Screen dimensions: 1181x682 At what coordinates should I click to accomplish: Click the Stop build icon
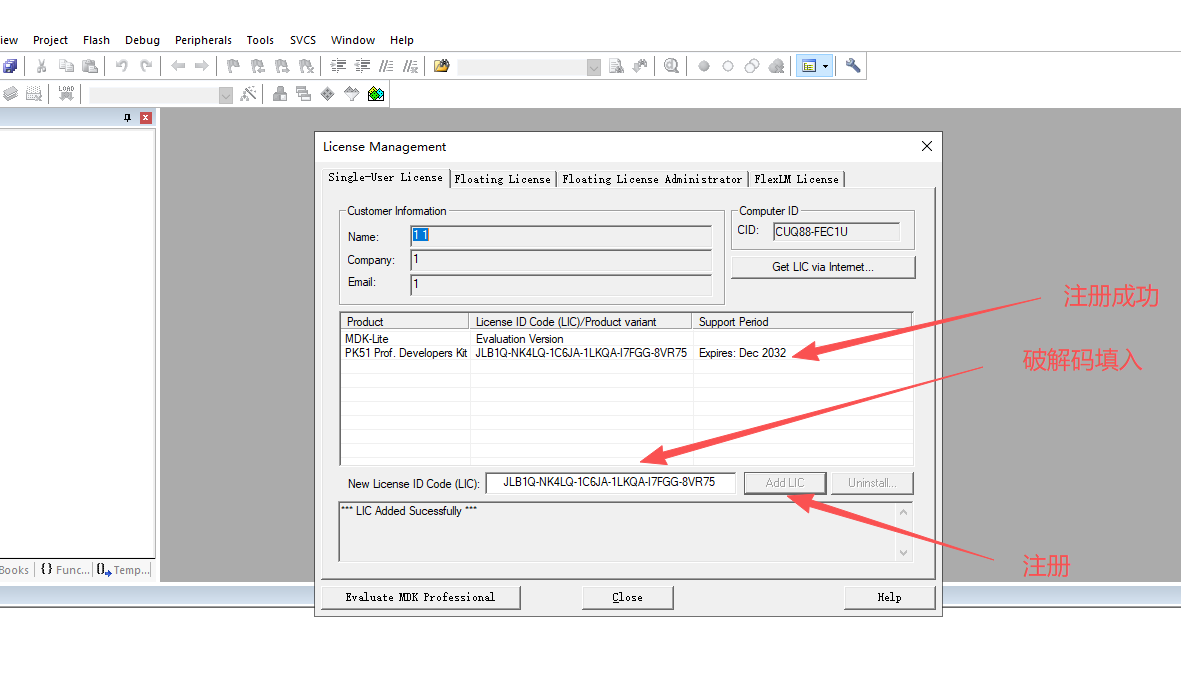pyautogui.click(x=34, y=94)
